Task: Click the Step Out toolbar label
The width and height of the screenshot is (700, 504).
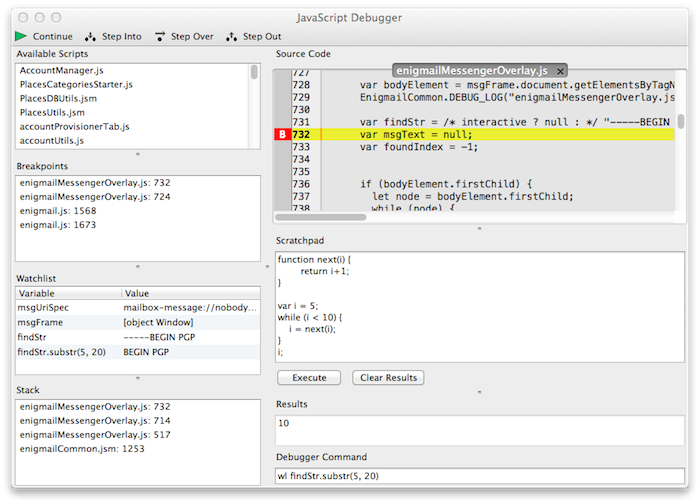Action: [262, 37]
